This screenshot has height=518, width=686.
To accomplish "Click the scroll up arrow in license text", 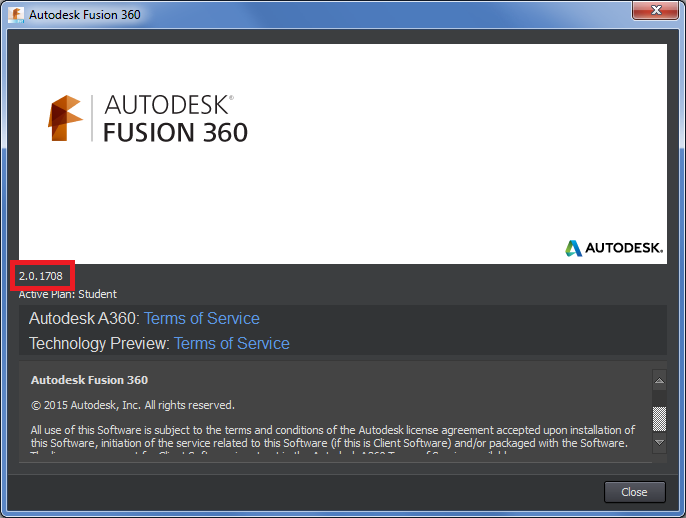I will point(659,381).
